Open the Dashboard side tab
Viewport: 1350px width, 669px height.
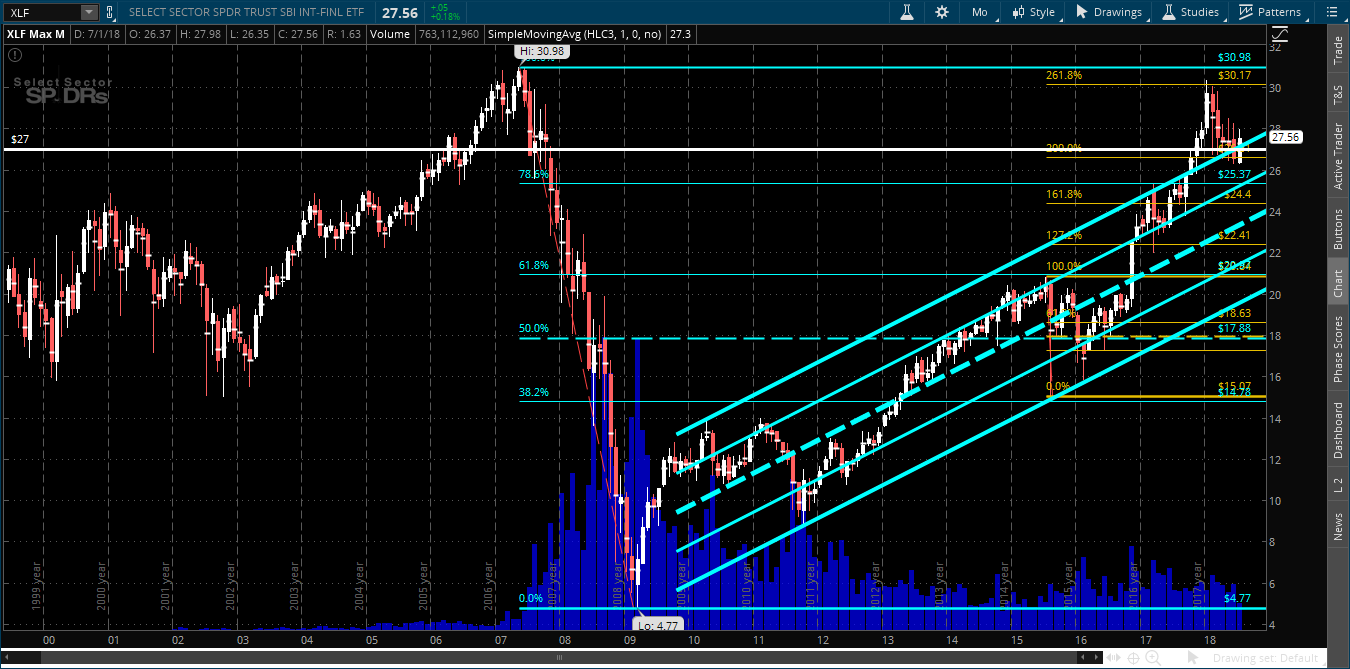pos(1338,431)
